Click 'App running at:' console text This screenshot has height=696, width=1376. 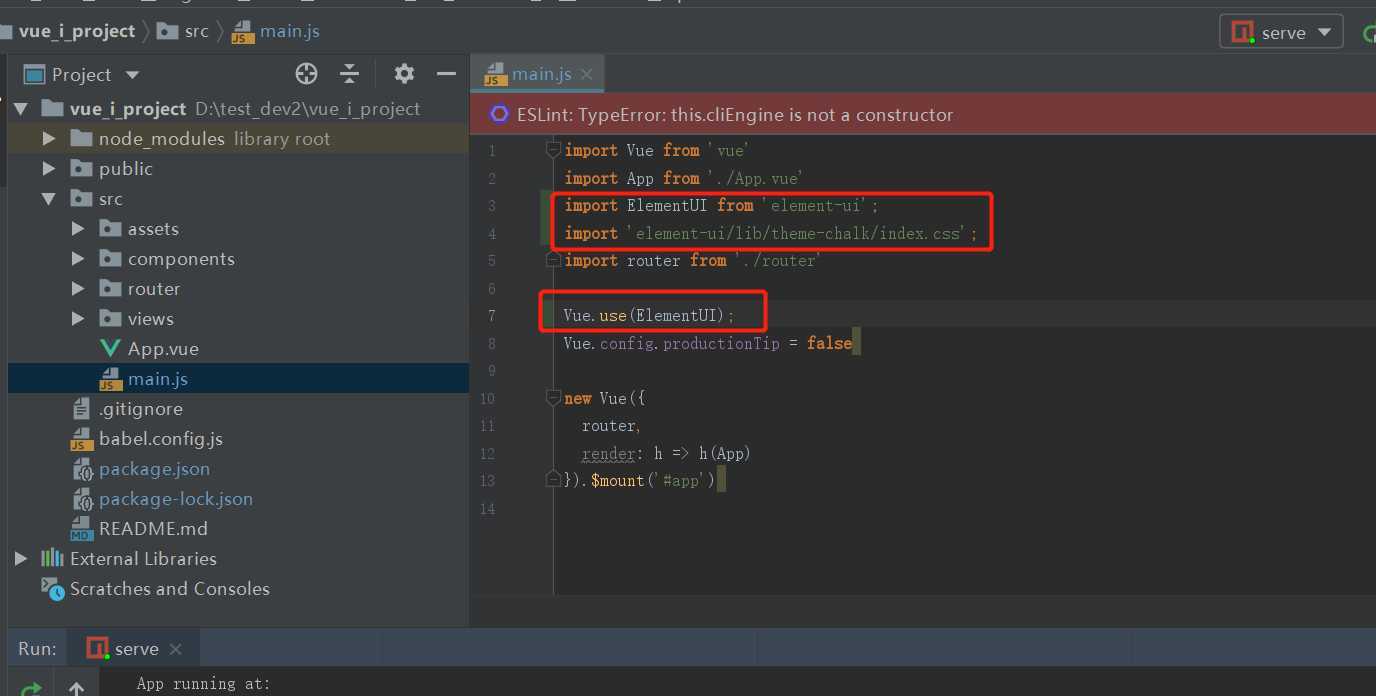204,684
